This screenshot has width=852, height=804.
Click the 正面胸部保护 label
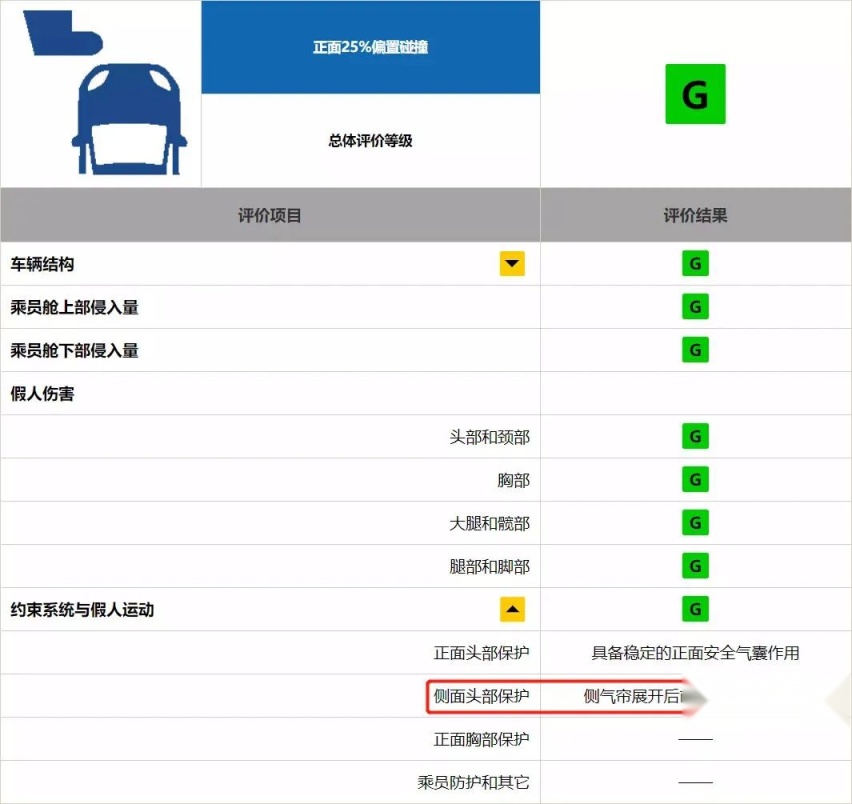pyautogui.click(x=481, y=739)
